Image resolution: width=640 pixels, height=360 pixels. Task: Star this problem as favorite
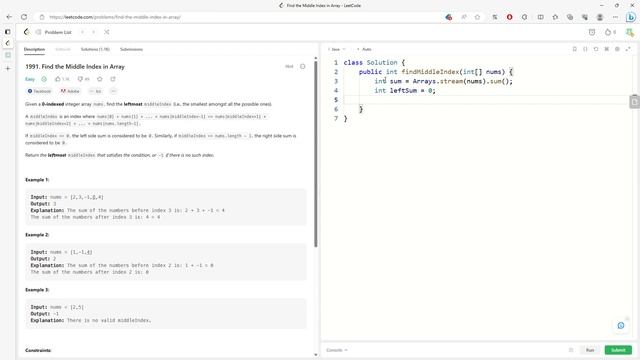100,79
